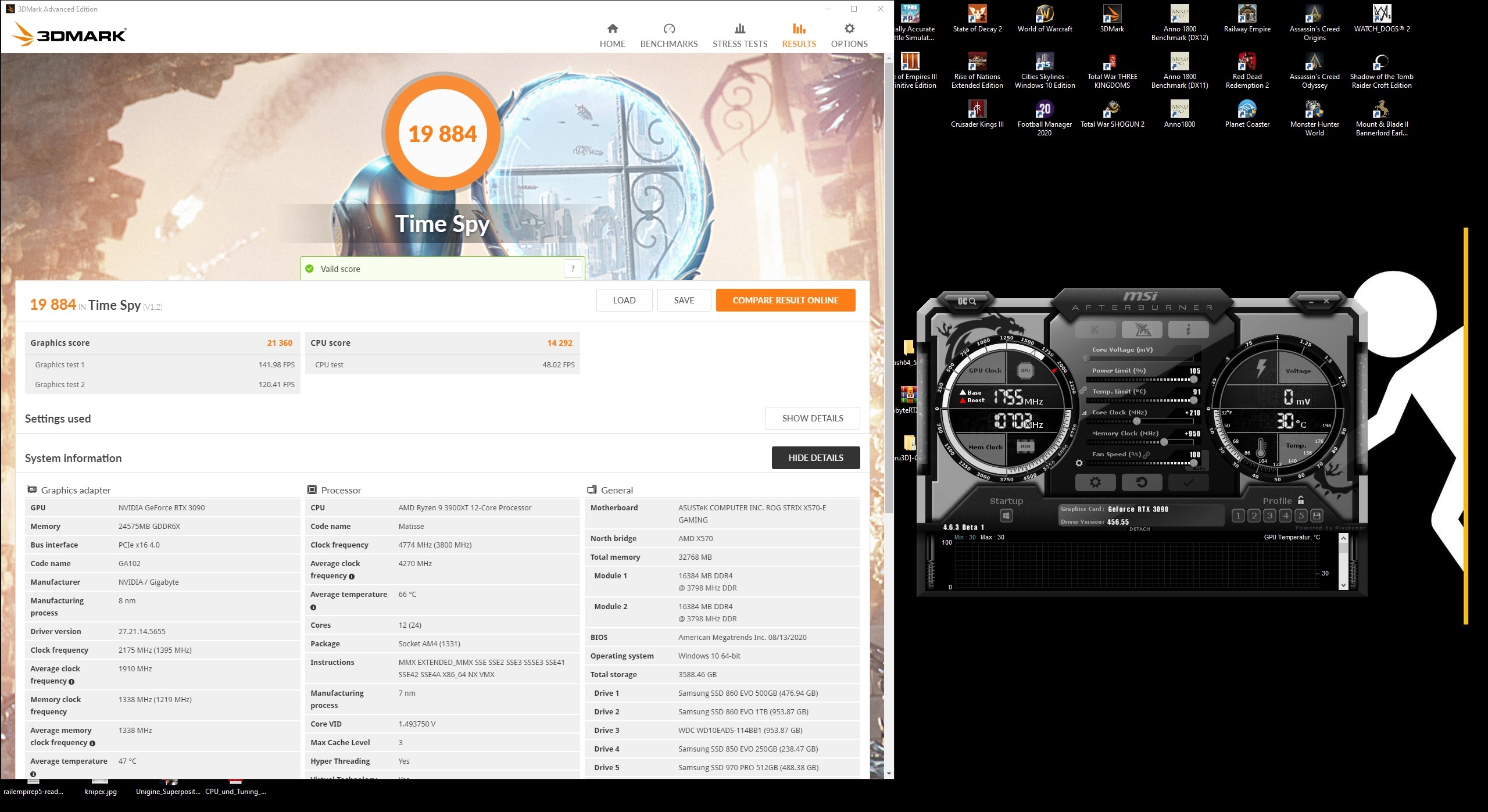The image size is (1488, 812).
Task: Click the save profile floppy icon
Action: point(1317,516)
